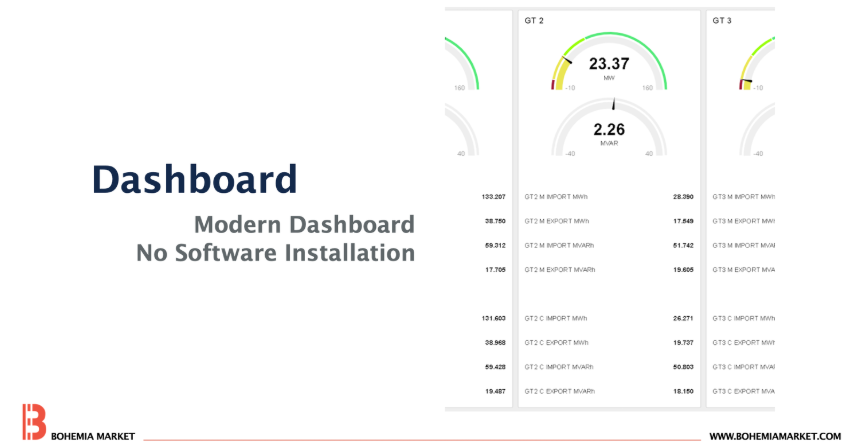Click the large Dashboard heading

(195, 179)
